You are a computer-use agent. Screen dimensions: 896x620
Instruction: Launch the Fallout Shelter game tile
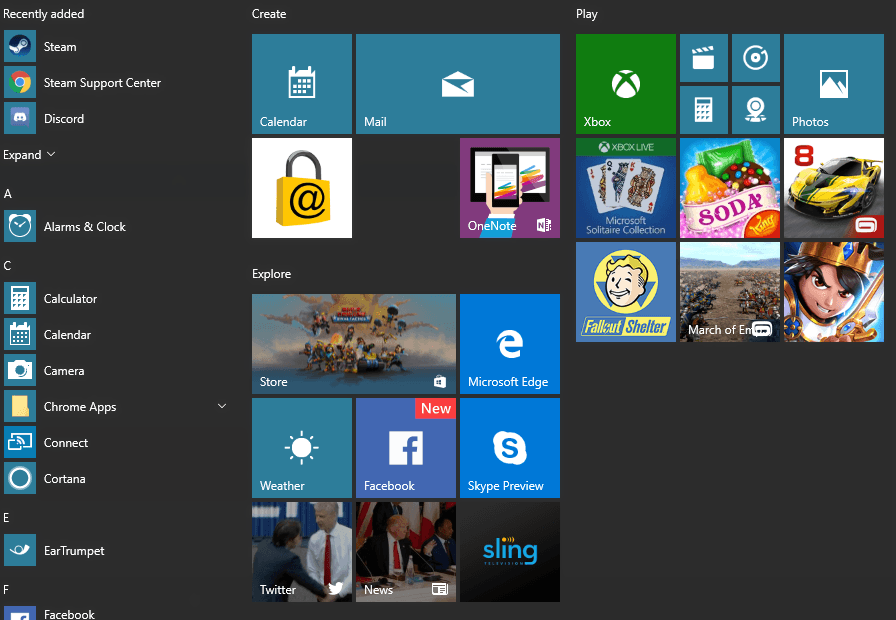(625, 292)
